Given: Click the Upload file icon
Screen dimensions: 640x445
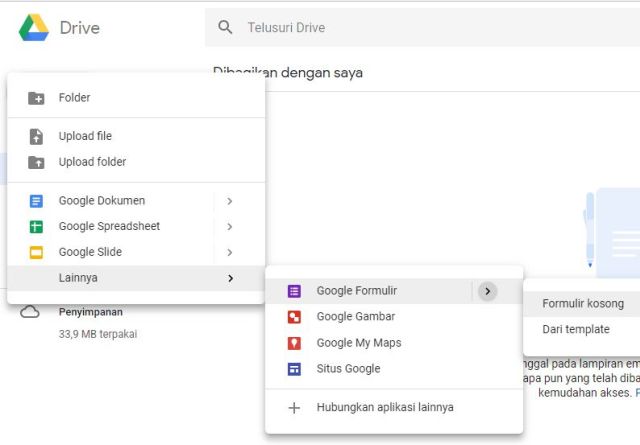Looking at the screenshot, I should pyautogui.click(x=36, y=136).
